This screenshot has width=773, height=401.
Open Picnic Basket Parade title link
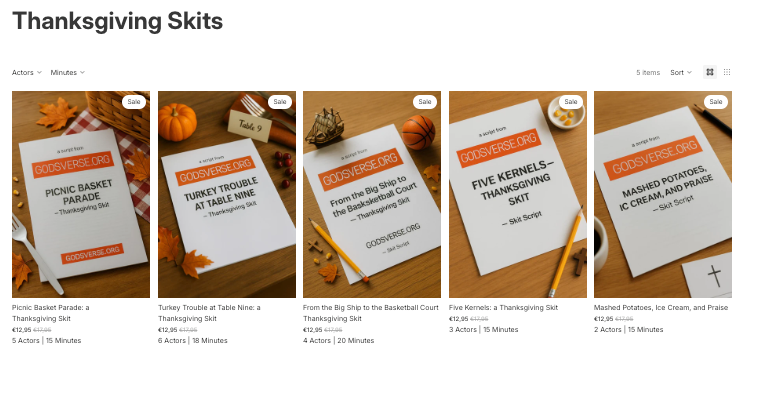coord(51,313)
